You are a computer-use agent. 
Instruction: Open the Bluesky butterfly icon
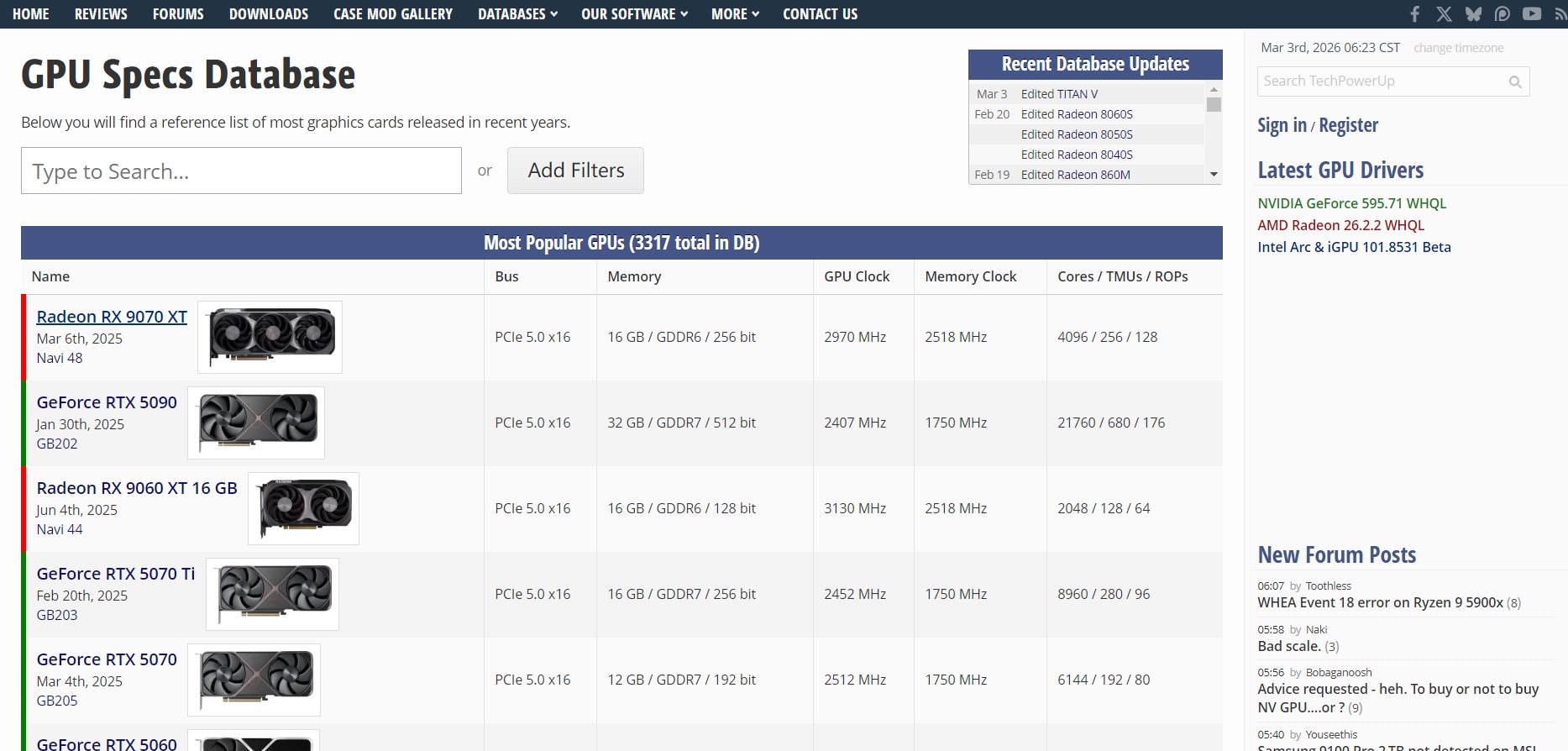click(1473, 14)
